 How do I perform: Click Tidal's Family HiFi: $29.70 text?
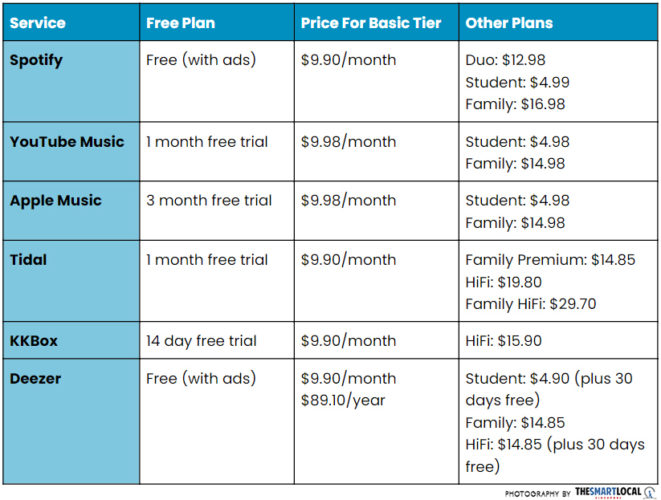(532, 304)
